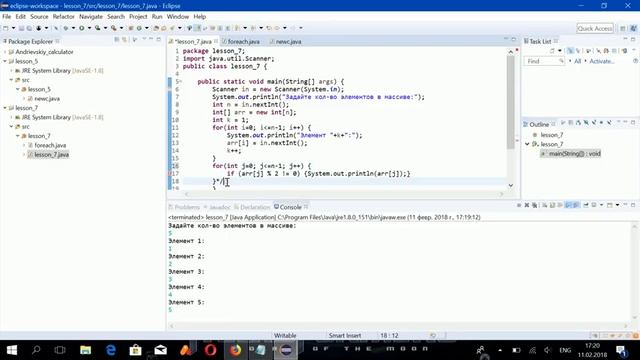Expand the Andrievskiy_calculator project

pos(5,52)
